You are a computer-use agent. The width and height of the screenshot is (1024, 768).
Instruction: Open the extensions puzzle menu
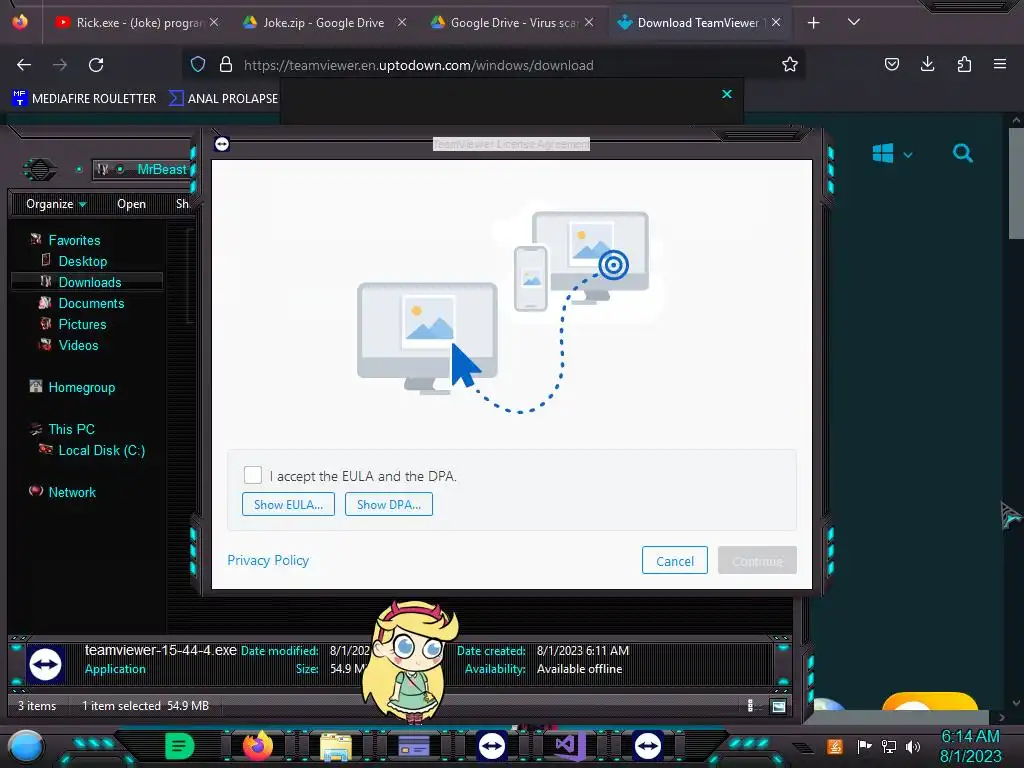pyautogui.click(x=964, y=64)
